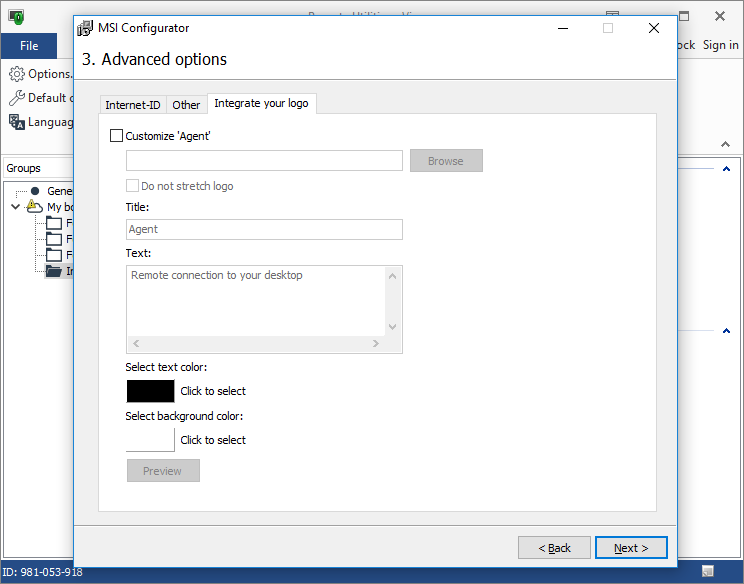Click the Browse button

[x=446, y=161]
